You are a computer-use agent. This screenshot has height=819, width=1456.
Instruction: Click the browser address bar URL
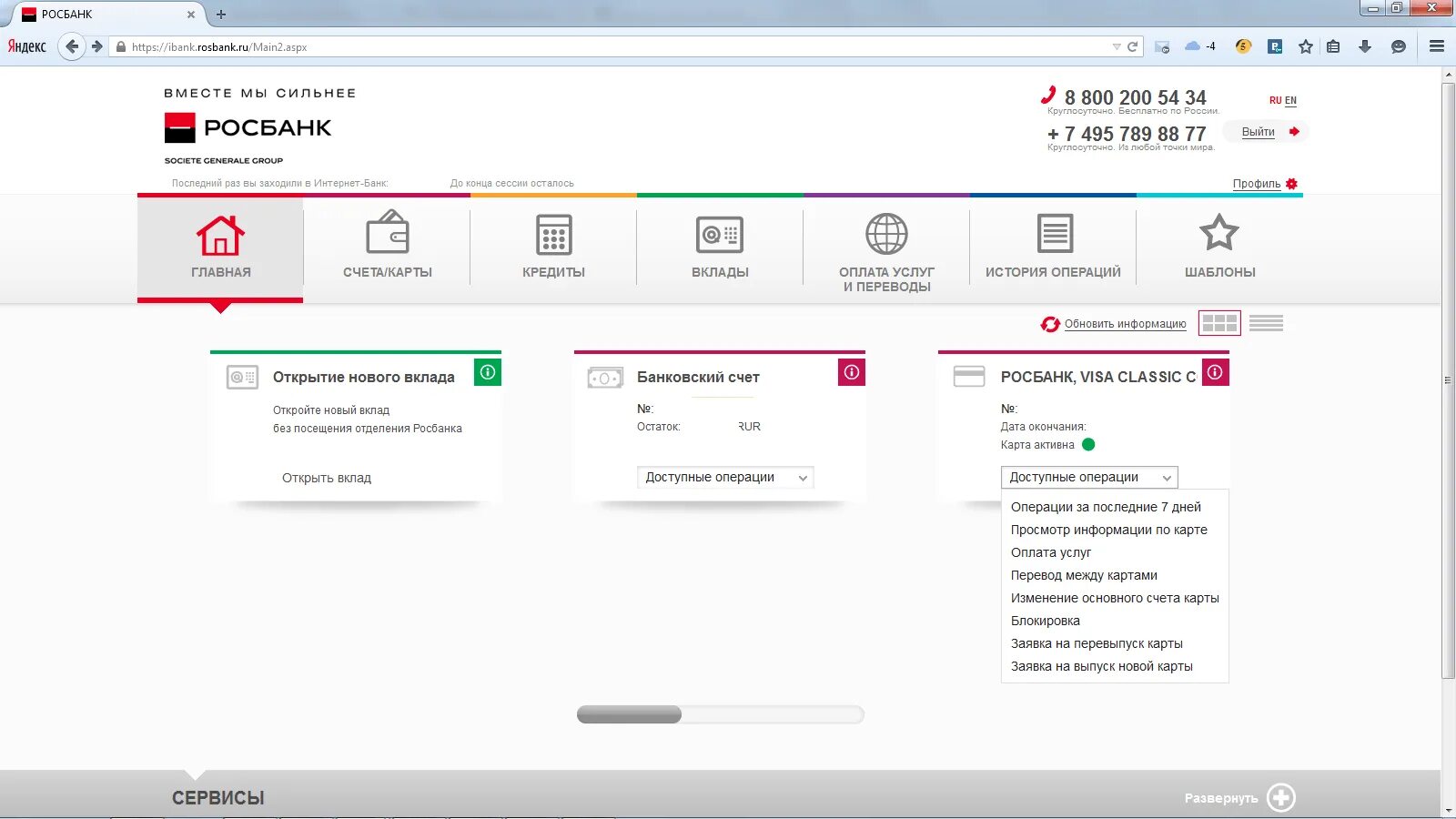219,46
